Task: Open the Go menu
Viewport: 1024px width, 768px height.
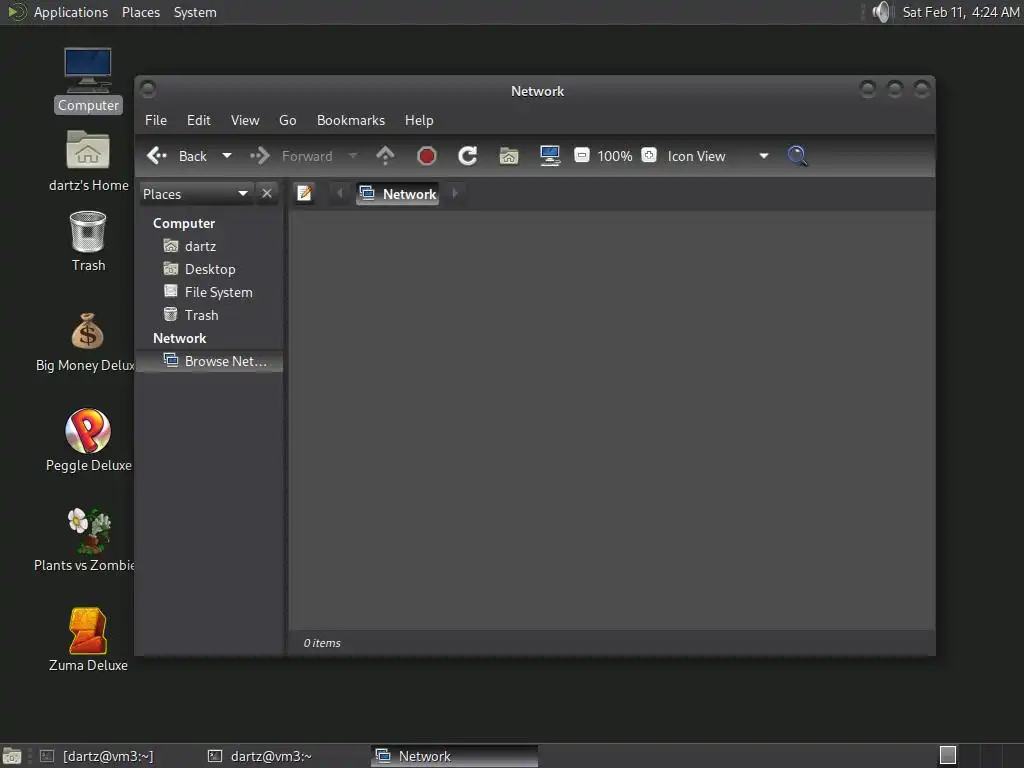Action: tap(287, 120)
